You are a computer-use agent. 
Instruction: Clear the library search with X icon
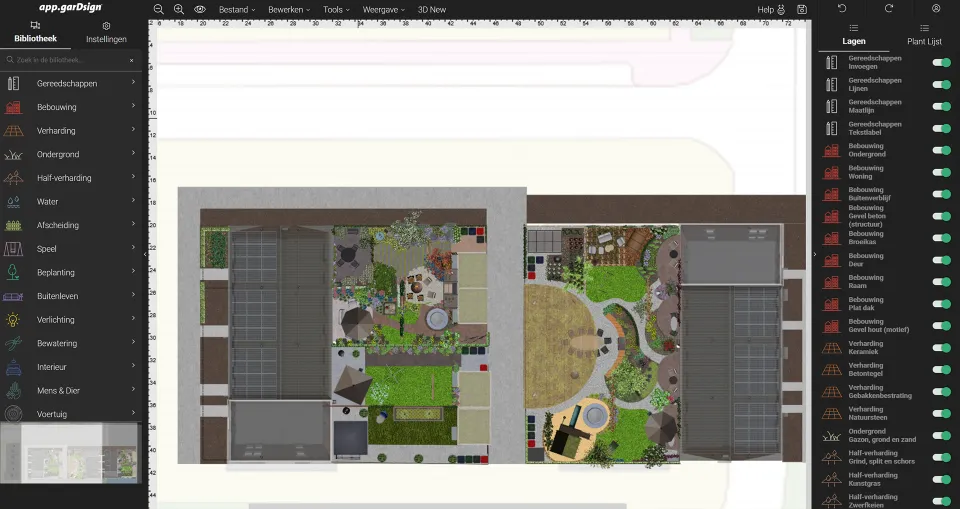point(132,60)
